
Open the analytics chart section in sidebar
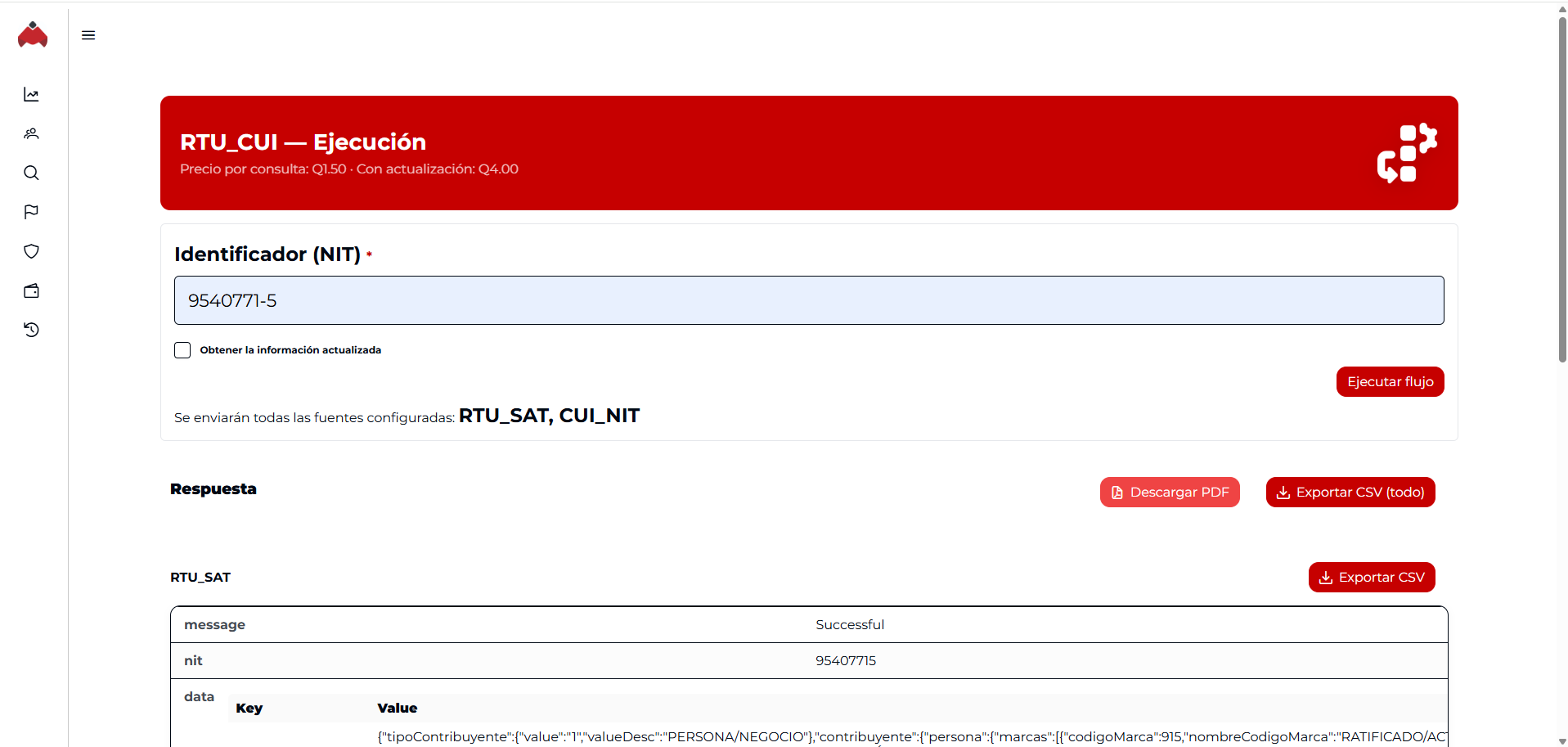click(31, 95)
